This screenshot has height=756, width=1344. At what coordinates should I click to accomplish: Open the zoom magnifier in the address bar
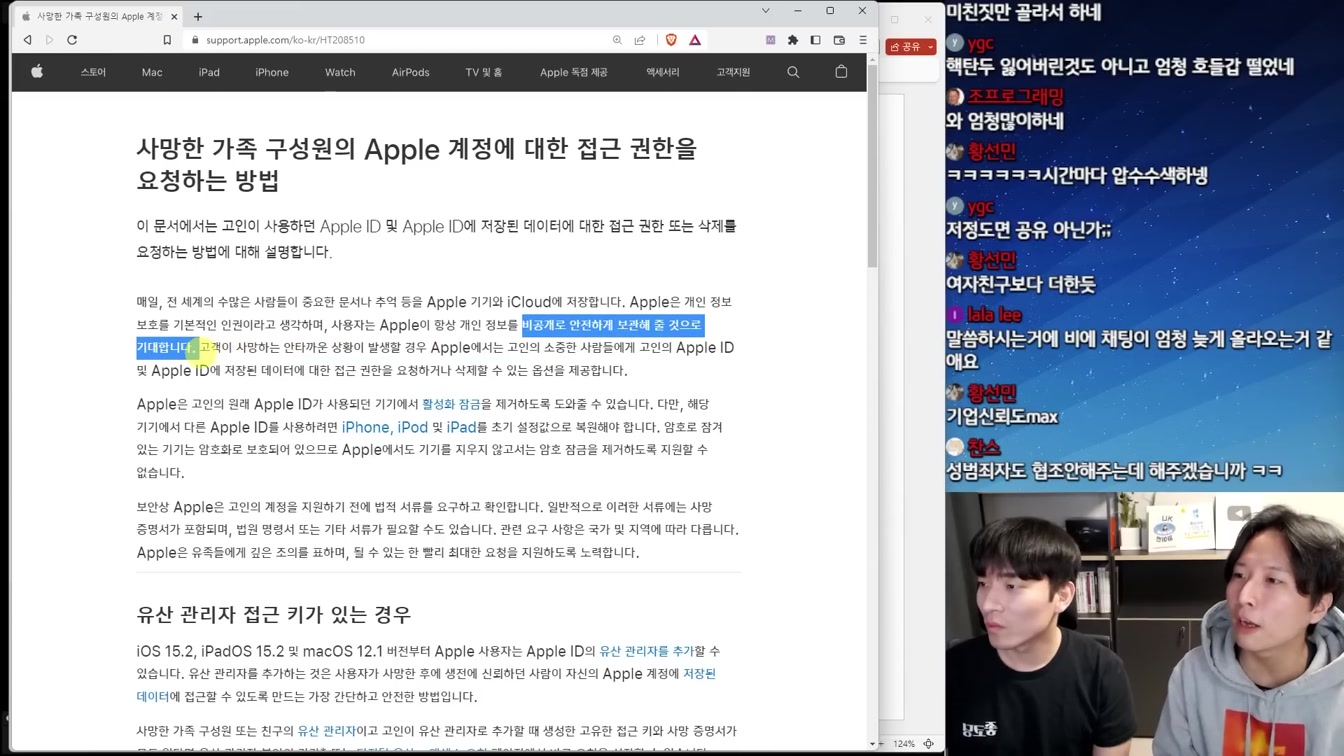[x=617, y=40]
